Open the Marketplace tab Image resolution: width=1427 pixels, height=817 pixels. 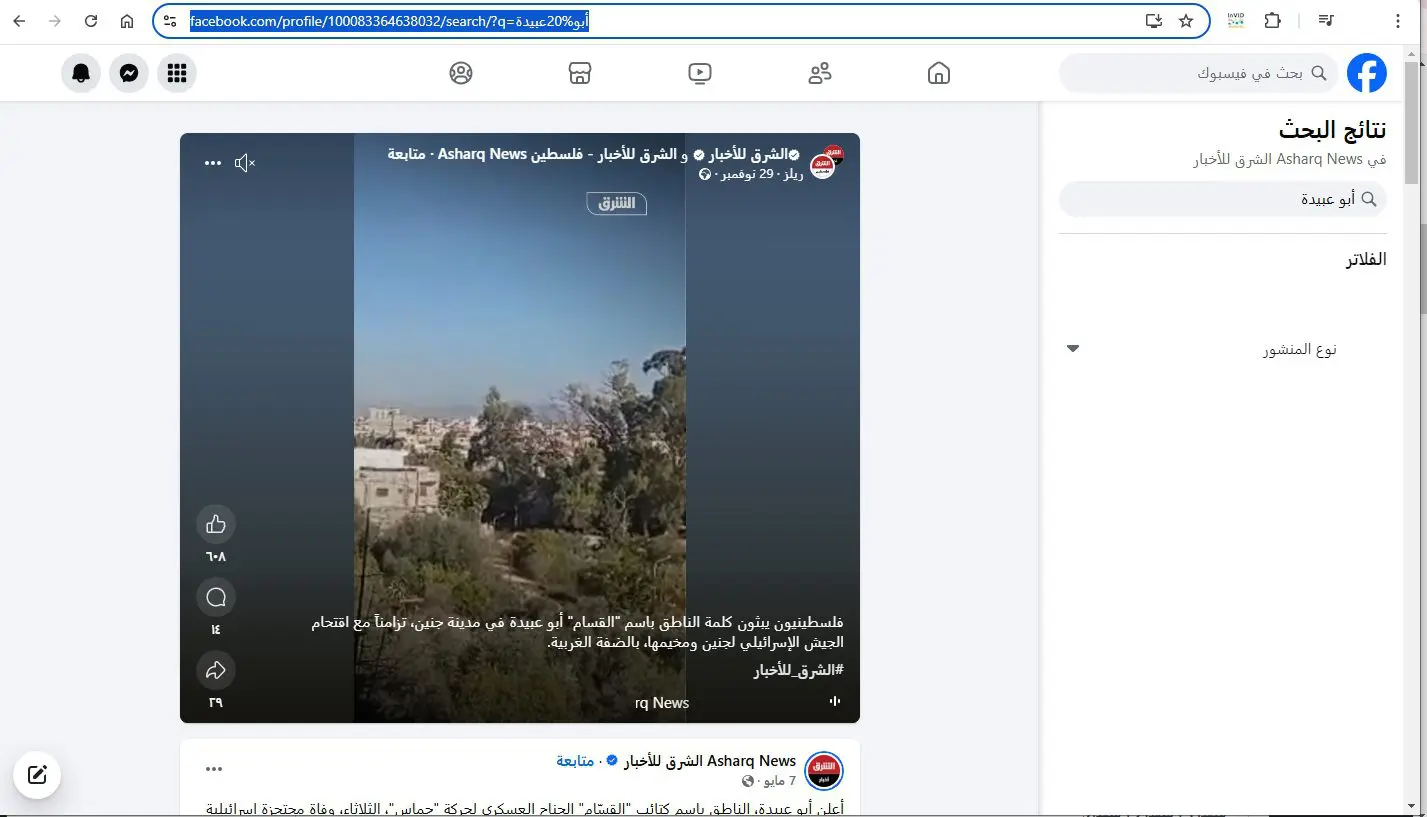coord(580,73)
